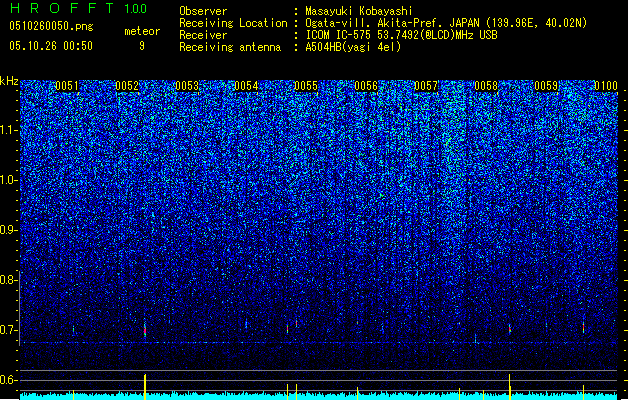The width and height of the screenshot is (629, 400).
Task: Click the 0056 time marker
Action: [366, 86]
